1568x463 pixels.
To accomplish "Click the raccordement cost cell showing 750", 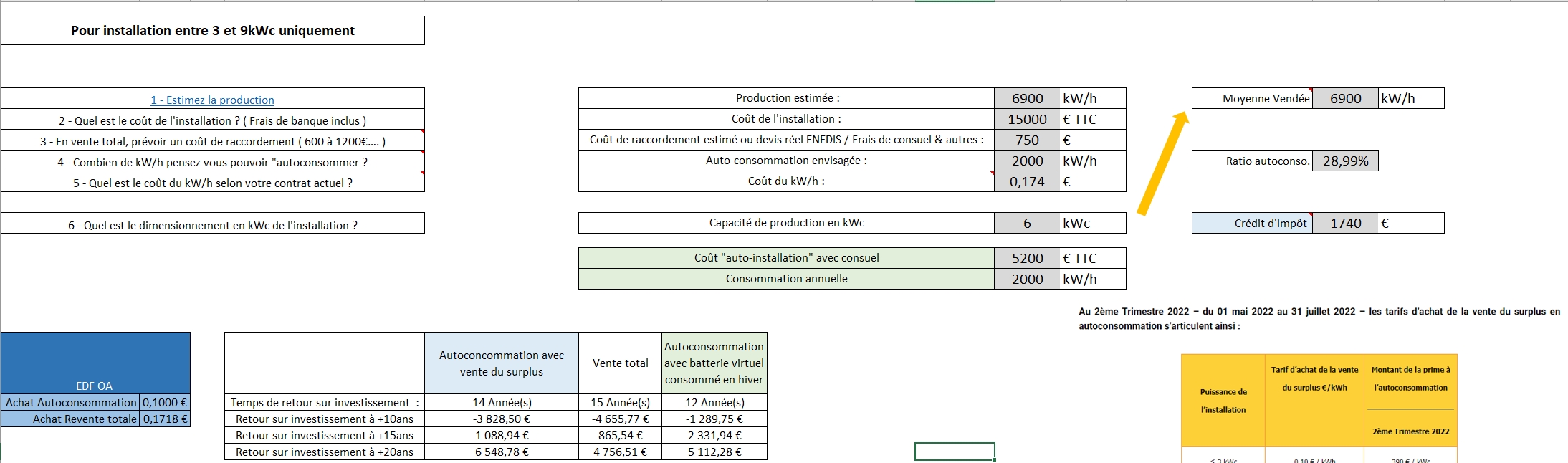I will [x=1026, y=140].
